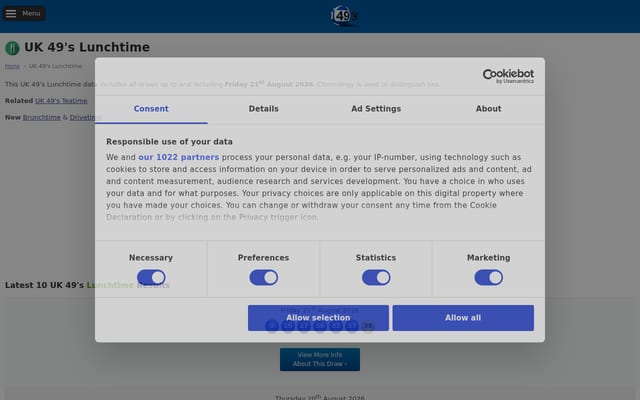Switch to the Details tab
The height and width of the screenshot is (400, 640).
click(x=264, y=109)
